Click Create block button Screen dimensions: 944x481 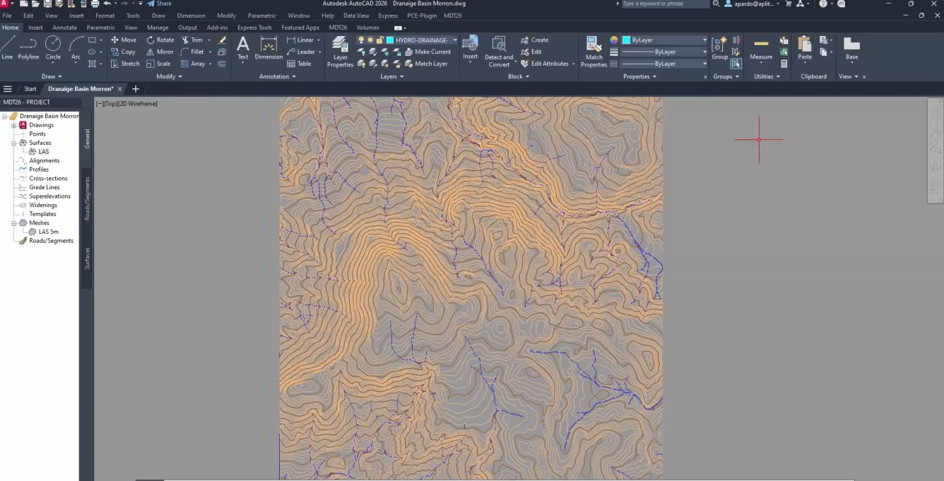click(535, 40)
